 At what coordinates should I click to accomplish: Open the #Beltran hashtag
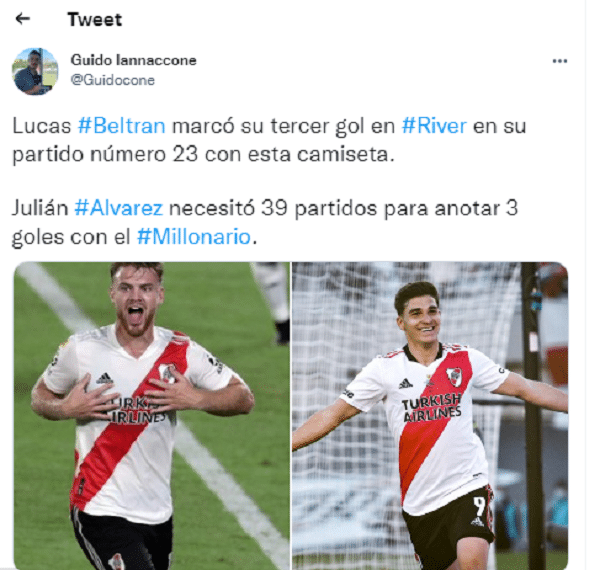[122, 125]
